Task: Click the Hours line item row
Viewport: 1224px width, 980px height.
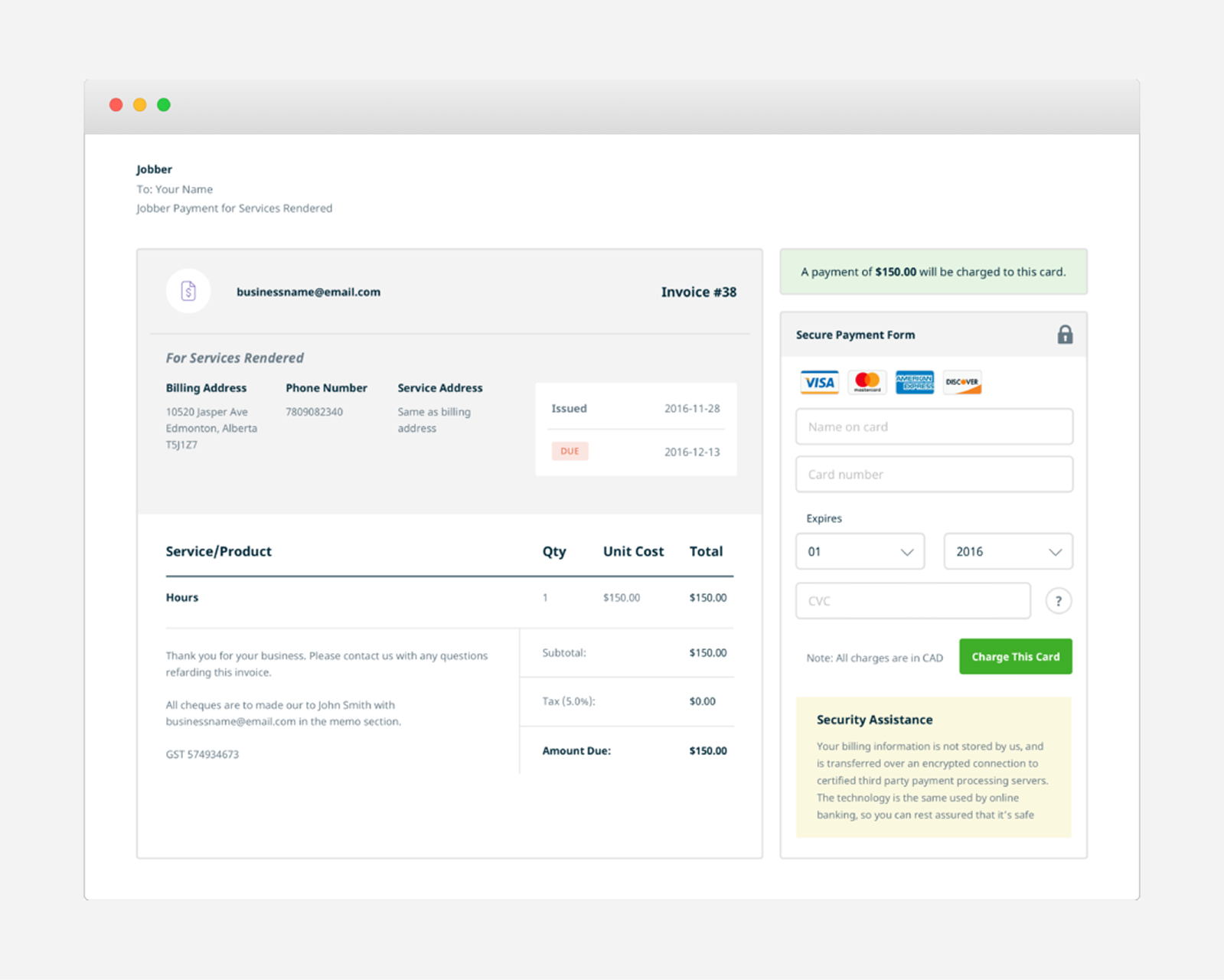Action: 449,598
